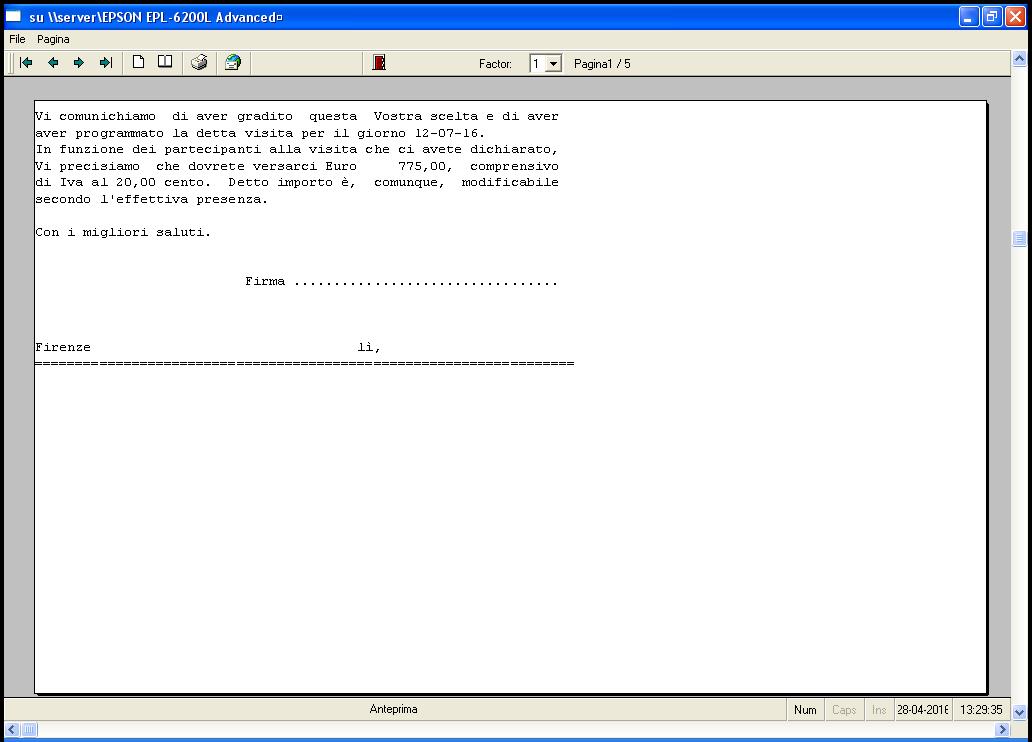The image size is (1032, 742).
Task: Go to previous page arrow
Action: (53, 63)
